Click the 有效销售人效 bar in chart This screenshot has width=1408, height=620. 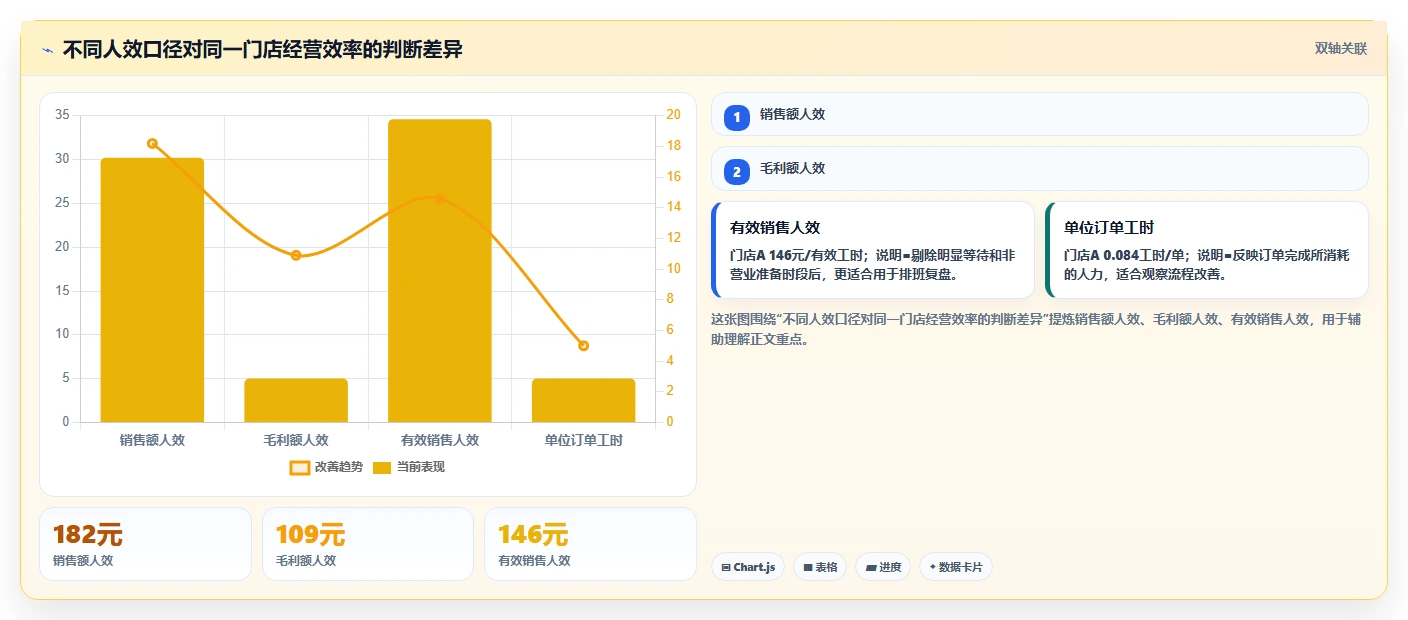click(x=440, y=270)
